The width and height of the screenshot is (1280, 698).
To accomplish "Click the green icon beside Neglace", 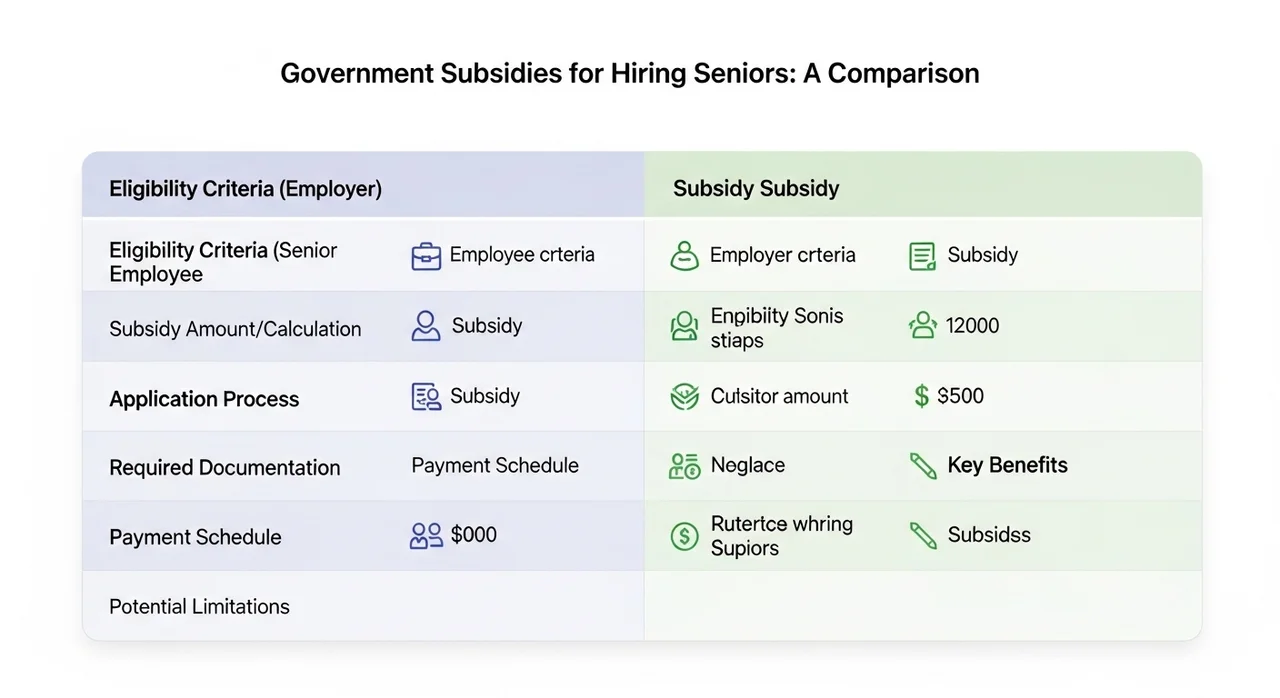I will coord(684,466).
